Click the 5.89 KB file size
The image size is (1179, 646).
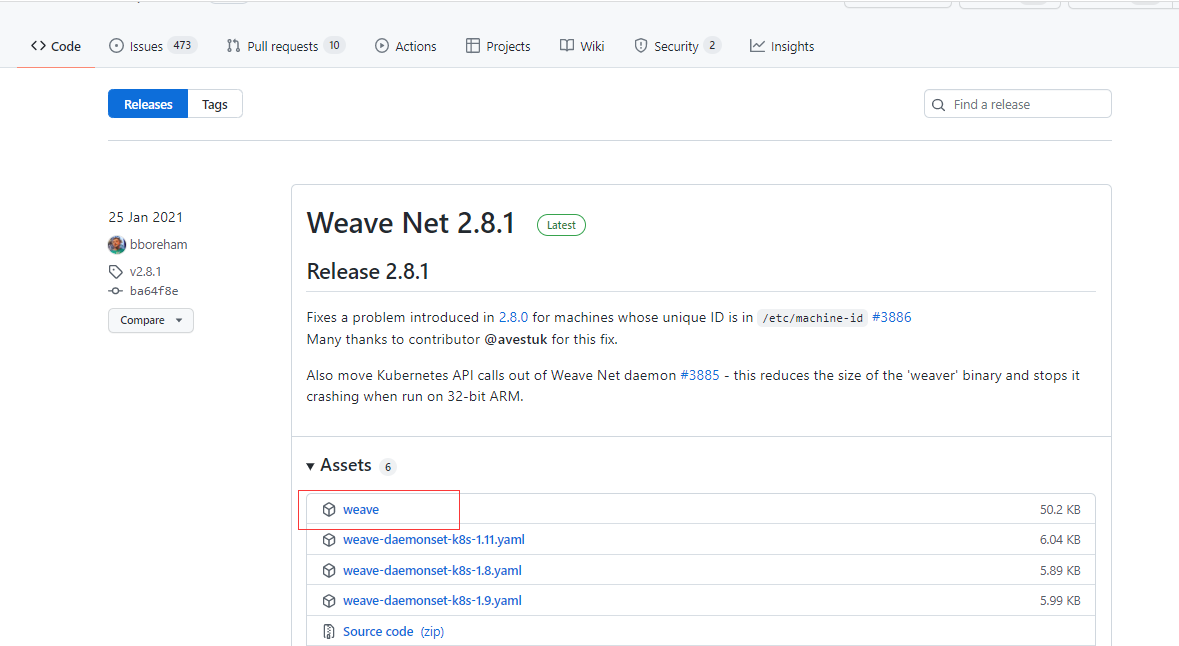tap(1060, 570)
